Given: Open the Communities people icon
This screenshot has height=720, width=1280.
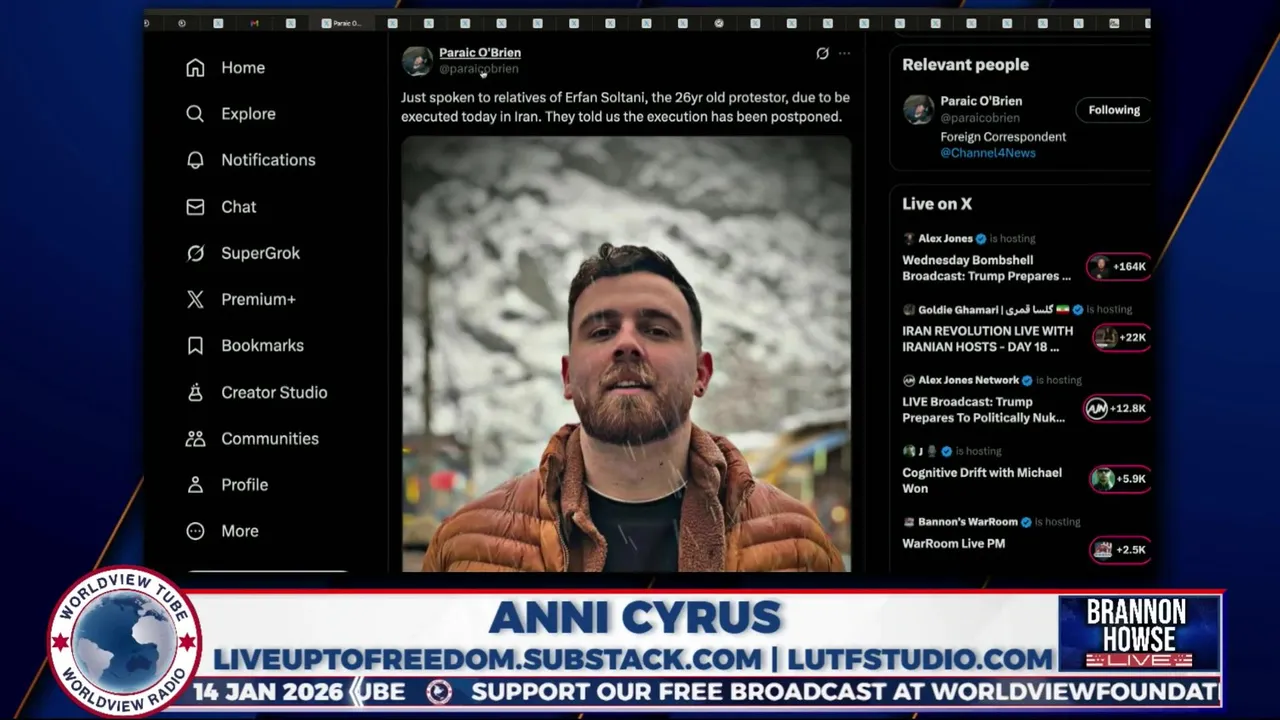Looking at the screenshot, I should pos(195,438).
